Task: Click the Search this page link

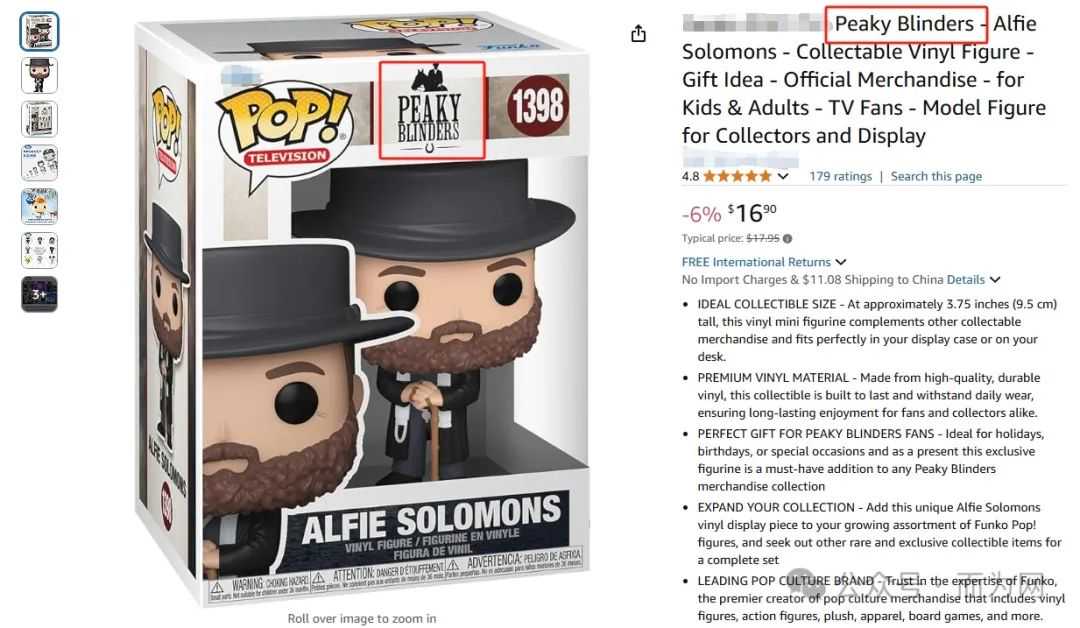Action: [x=936, y=176]
